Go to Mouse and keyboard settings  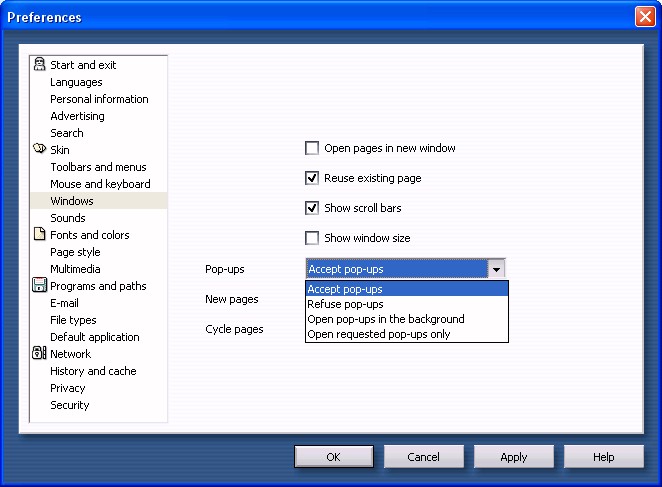(100, 184)
